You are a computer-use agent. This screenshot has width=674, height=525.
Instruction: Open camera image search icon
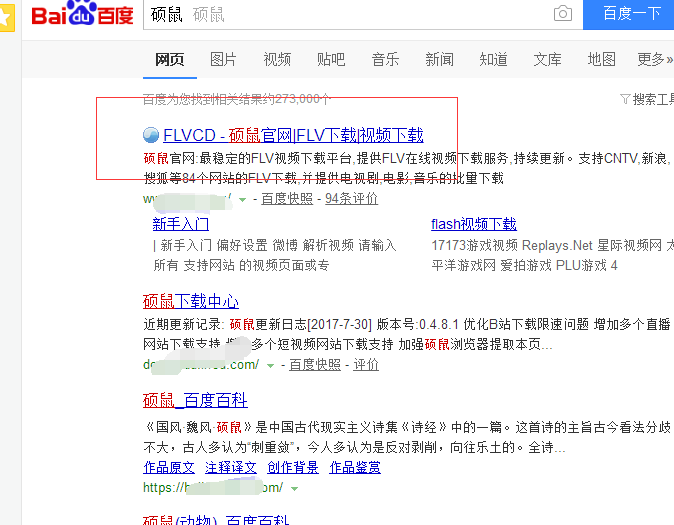[x=563, y=13]
